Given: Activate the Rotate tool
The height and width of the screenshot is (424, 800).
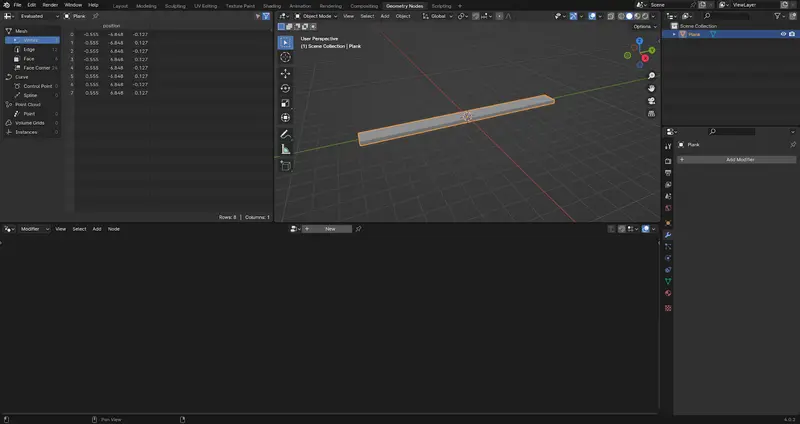Looking at the screenshot, I should pyautogui.click(x=285, y=88).
